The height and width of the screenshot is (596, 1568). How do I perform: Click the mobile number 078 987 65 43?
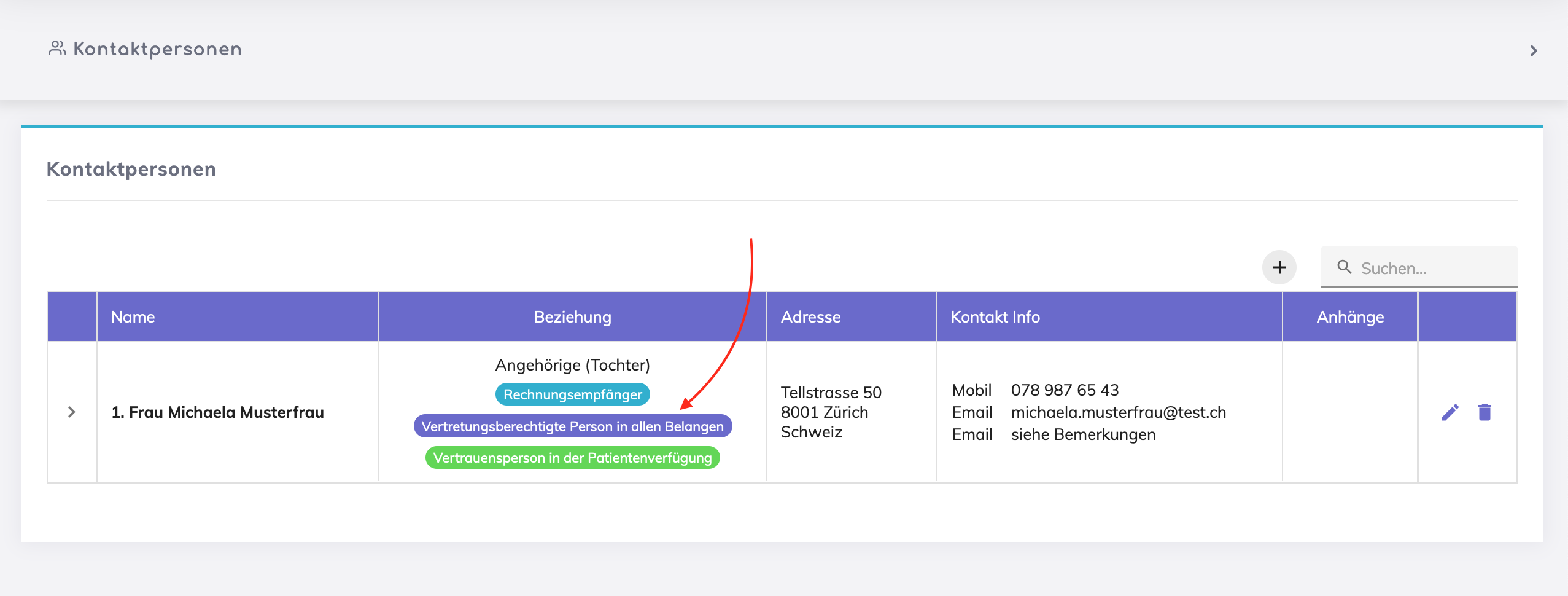pos(1065,390)
